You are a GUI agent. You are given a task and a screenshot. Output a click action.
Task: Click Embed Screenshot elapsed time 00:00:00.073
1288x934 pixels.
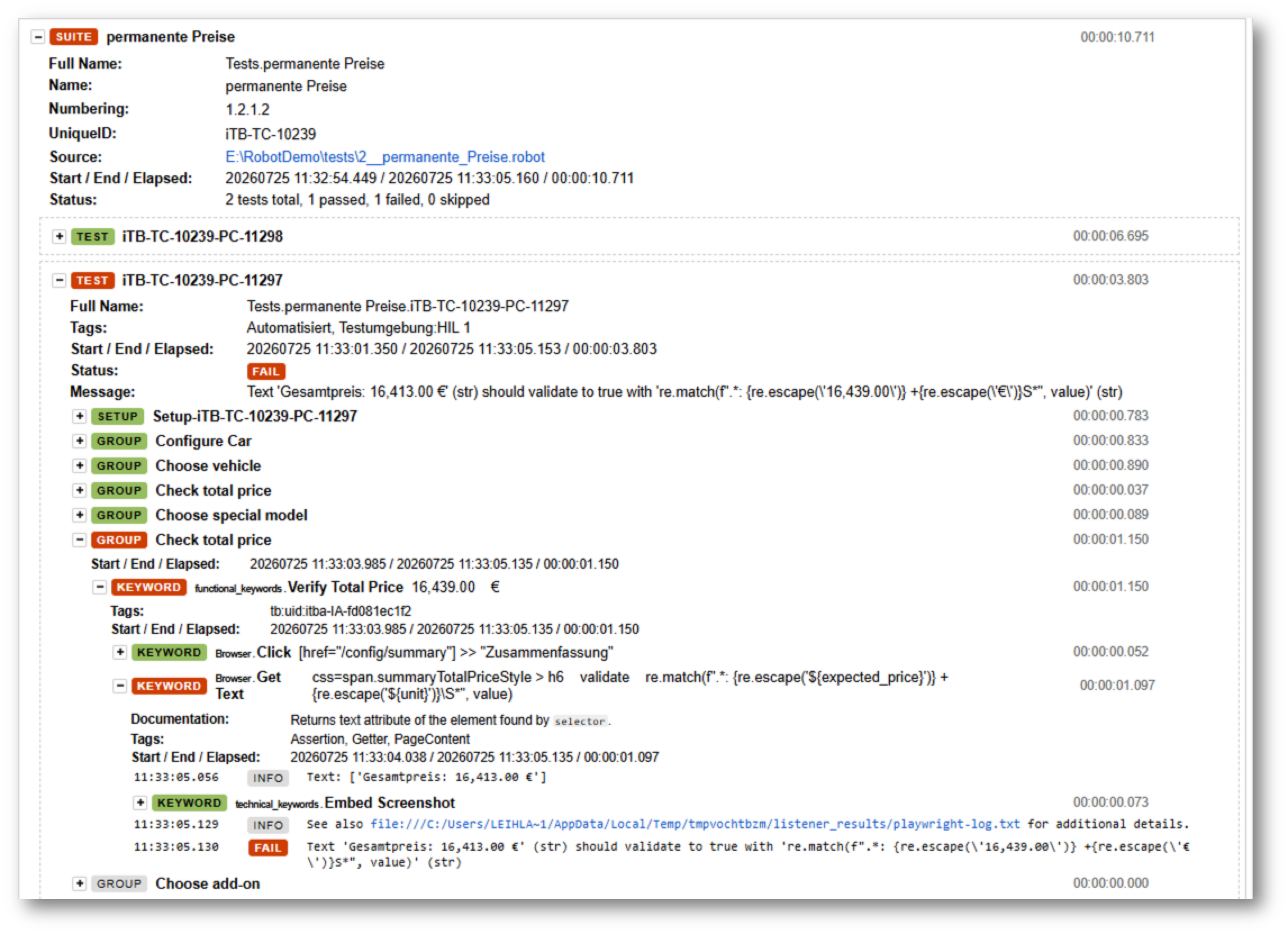1110,802
